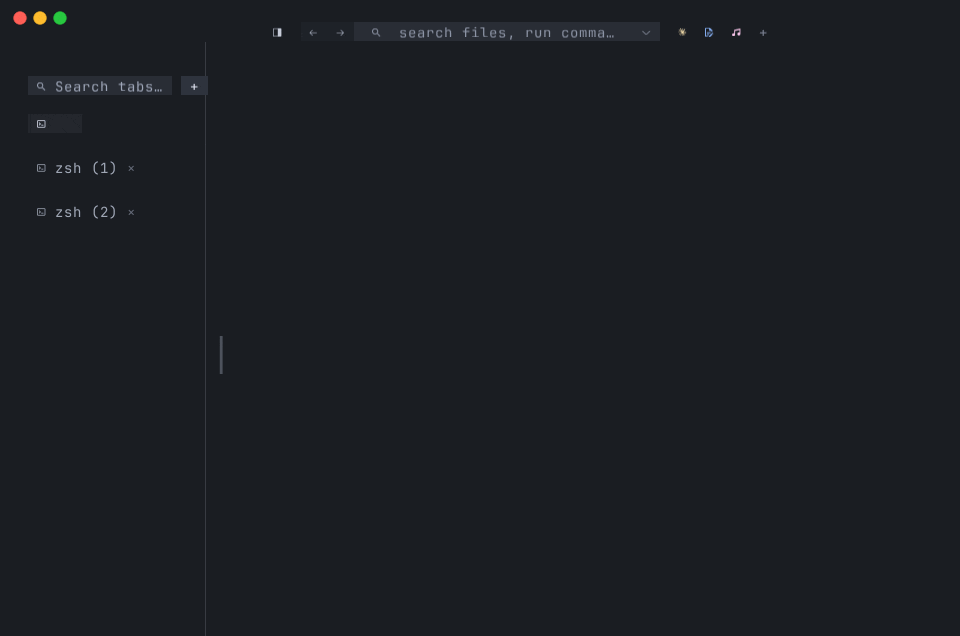Focus the Search tabs field

[x=100, y=86]
